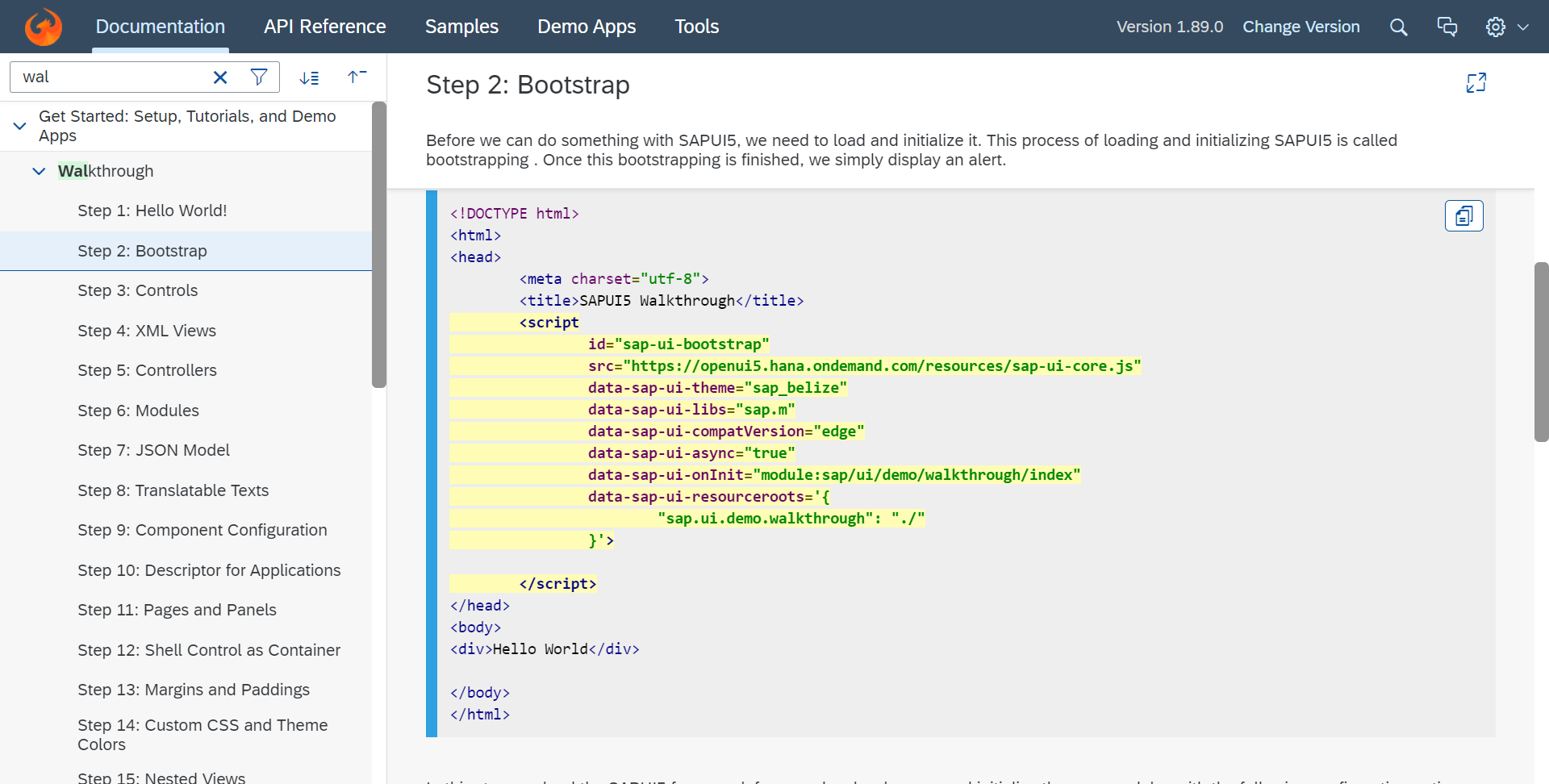Open Get Started: Setup, Tutorials, and Demo Apps
This screenshot has height=784, width=1549.
(187, 126)
